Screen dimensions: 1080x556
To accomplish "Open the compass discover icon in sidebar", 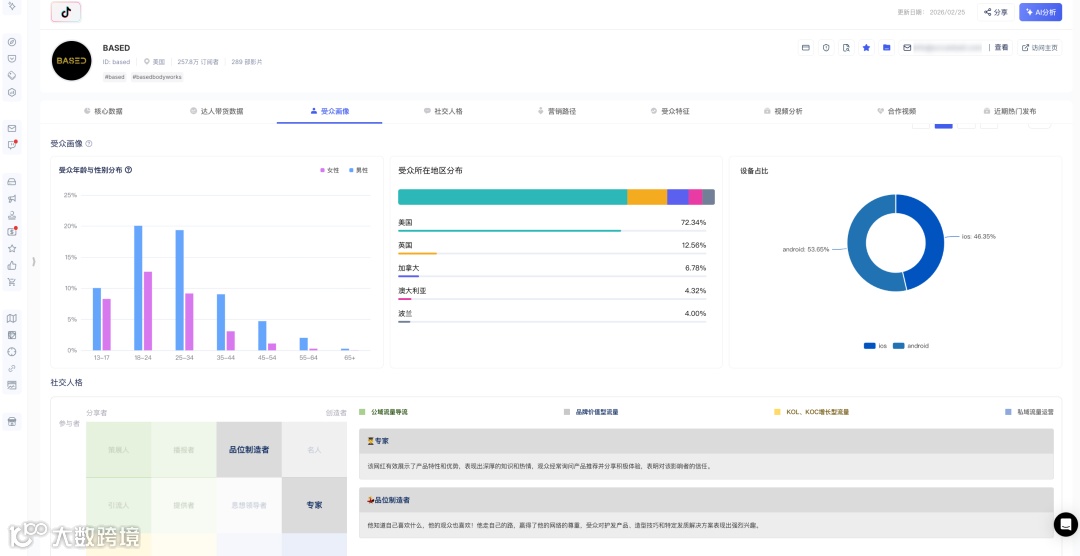I will pyautogui.click(x=12, y=42).
